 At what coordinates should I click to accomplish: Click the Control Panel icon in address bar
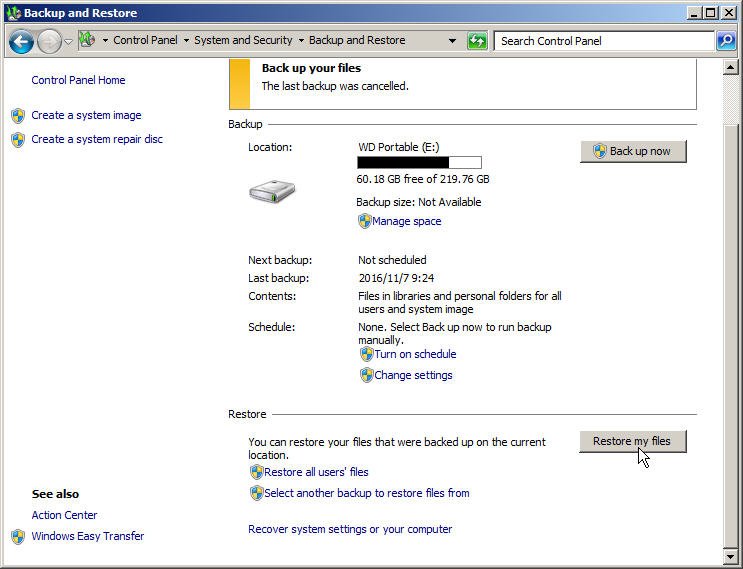(87, 40)
